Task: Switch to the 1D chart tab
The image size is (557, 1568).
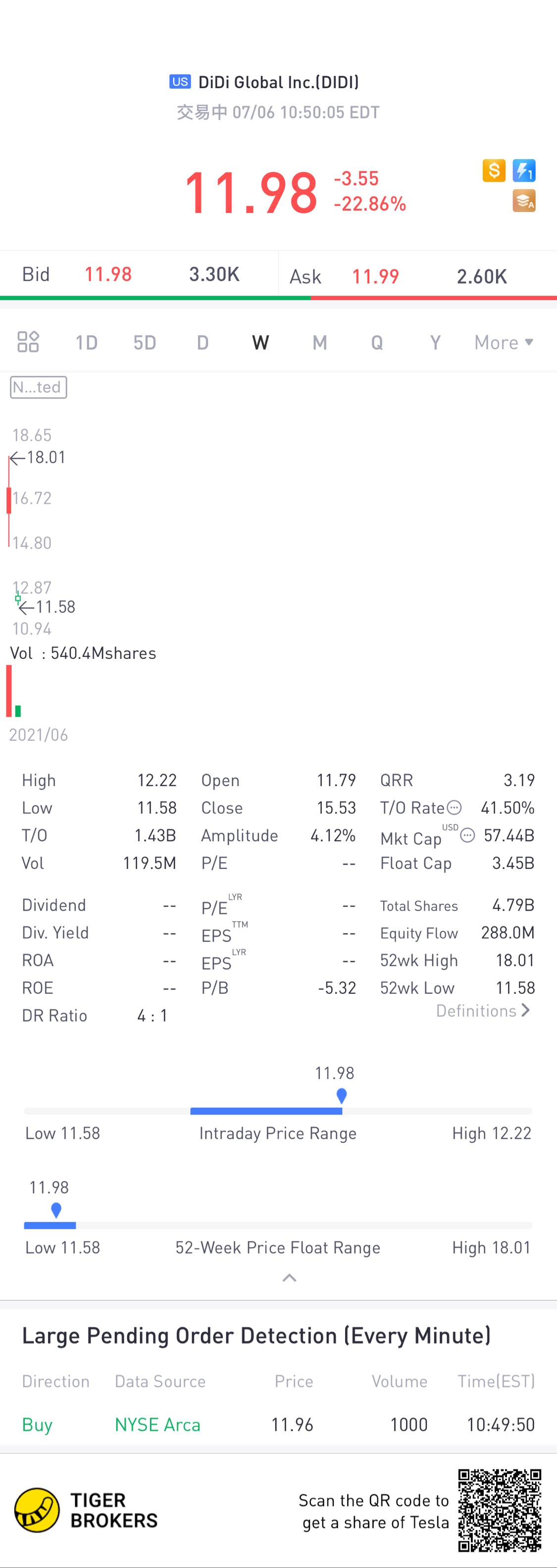Action: (86, 343)
